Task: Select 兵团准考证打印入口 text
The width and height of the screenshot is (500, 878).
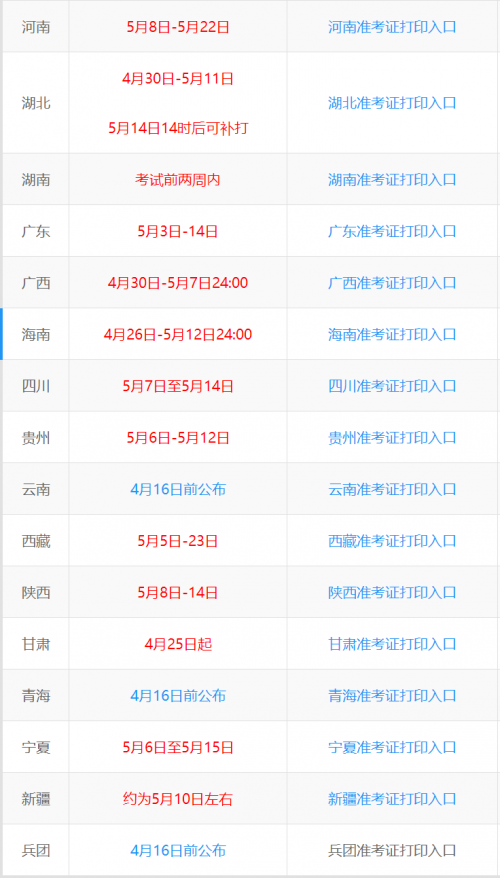Action: click(x=392, y=851)
